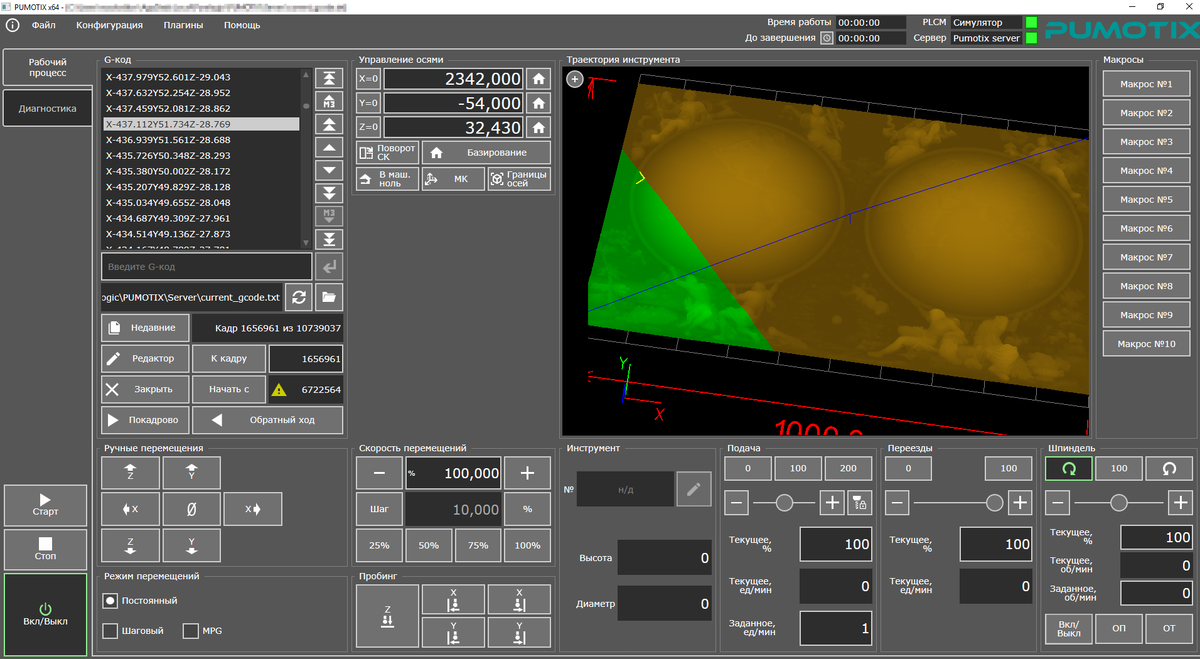Click the feed rate slider handle

tap(785, 503)
